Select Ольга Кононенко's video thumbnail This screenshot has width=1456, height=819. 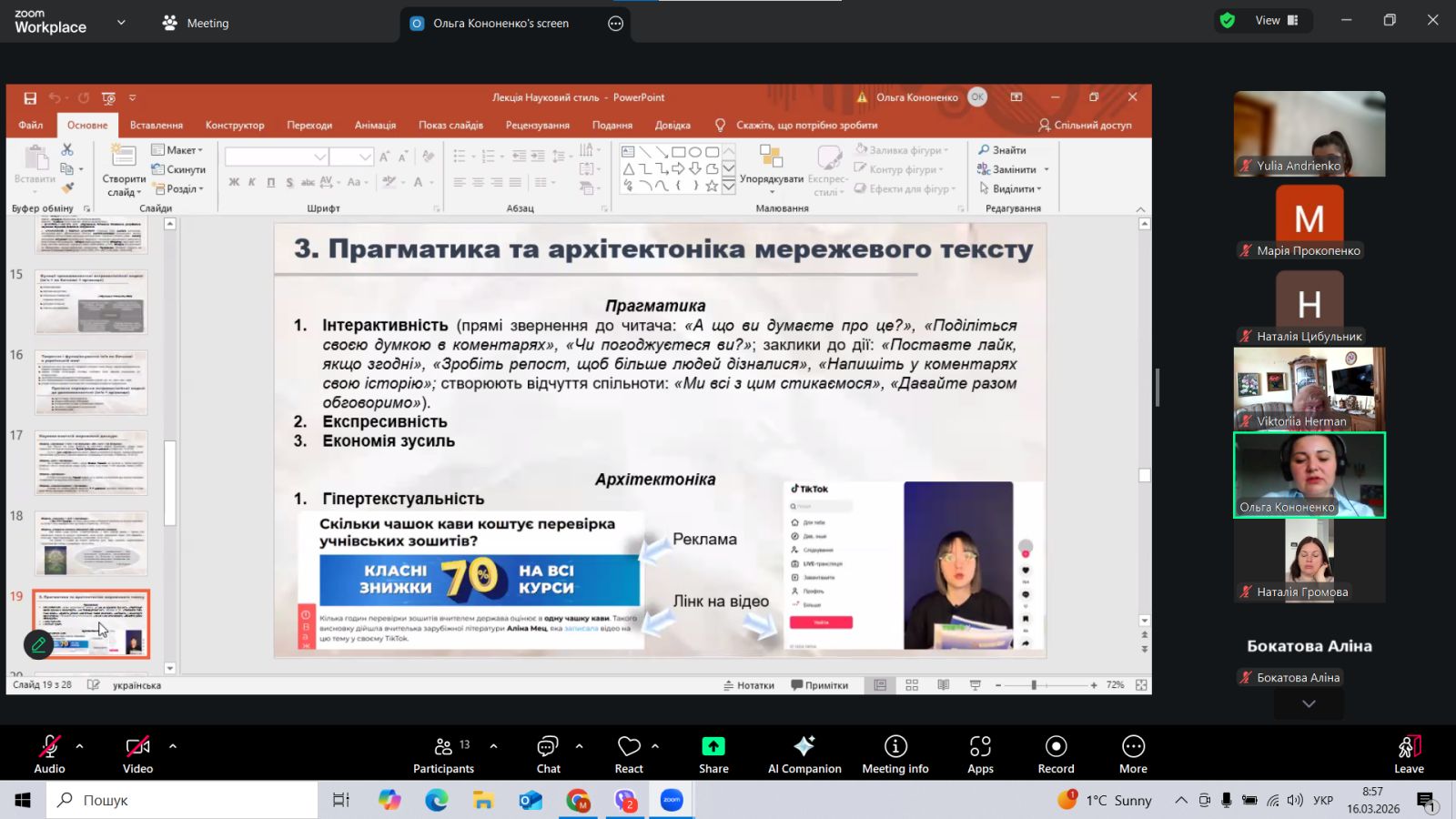coord(1309,475)
